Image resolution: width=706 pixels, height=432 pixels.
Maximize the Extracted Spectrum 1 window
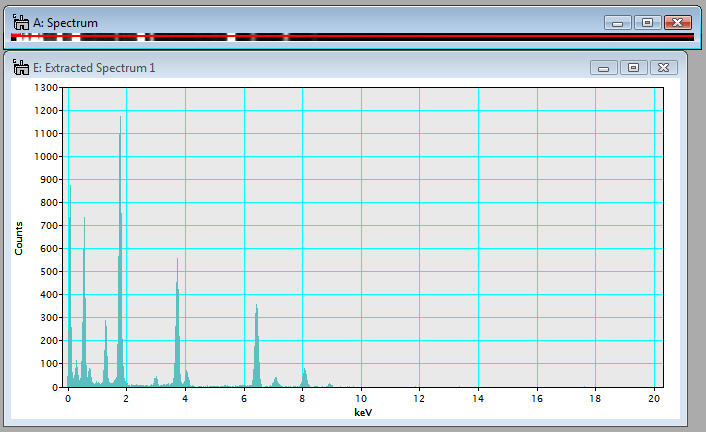coord(634,68)
